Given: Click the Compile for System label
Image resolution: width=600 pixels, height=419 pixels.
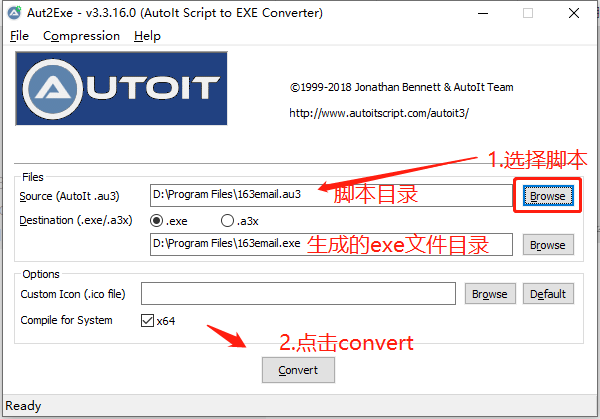Looking at the screenshot, I should click(x=66, y=320).
